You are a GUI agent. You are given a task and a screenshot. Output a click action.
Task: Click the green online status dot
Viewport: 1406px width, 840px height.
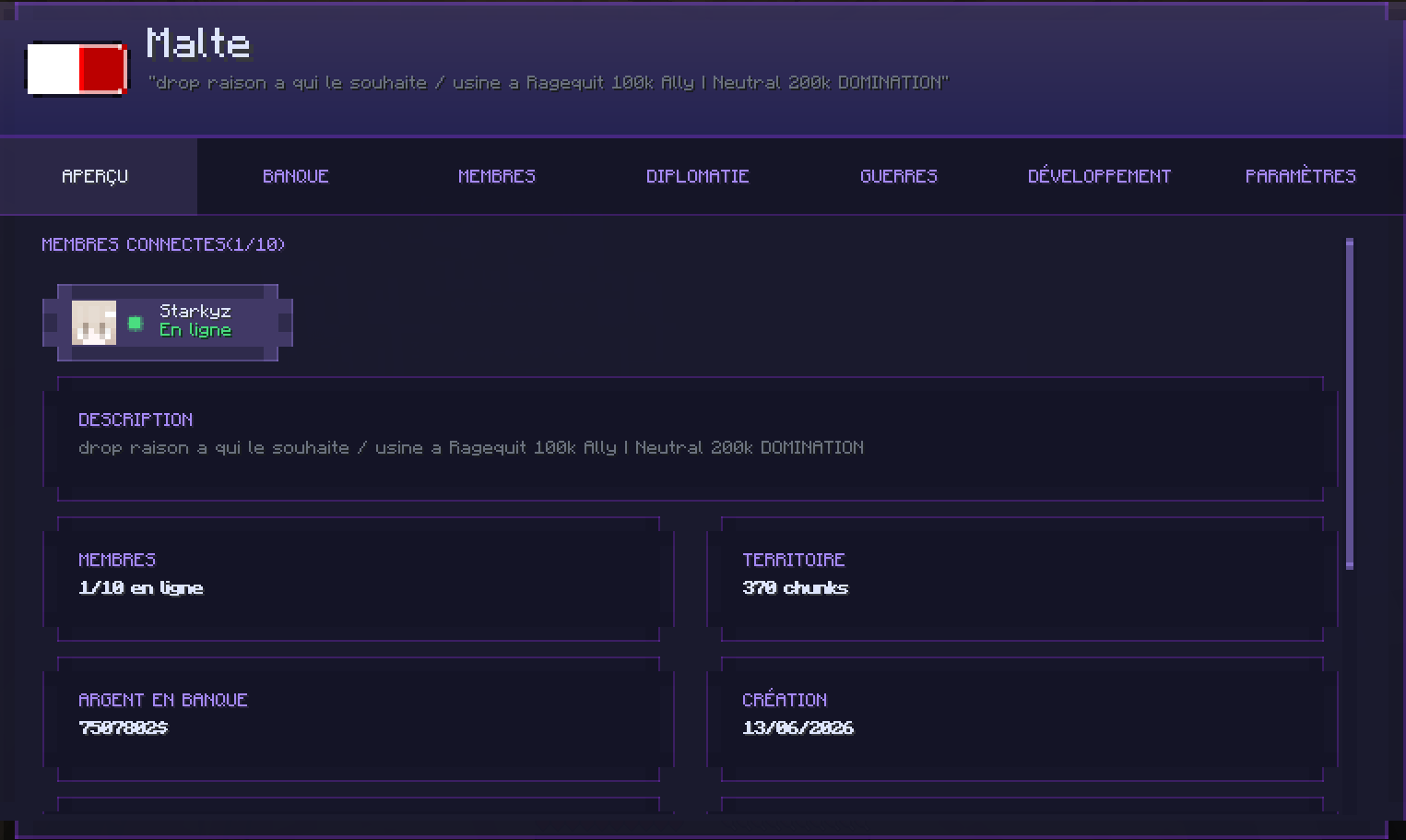[x=136, y=323]
